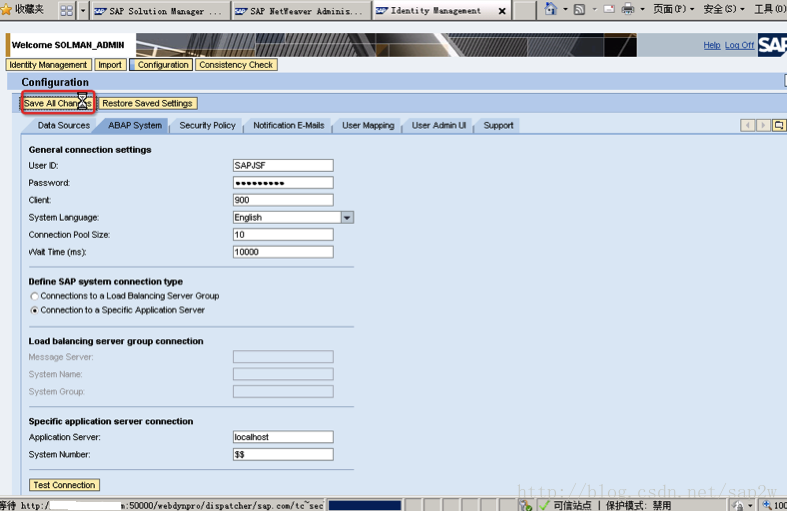Click the 保护模式: 禁用 status text

638,505
